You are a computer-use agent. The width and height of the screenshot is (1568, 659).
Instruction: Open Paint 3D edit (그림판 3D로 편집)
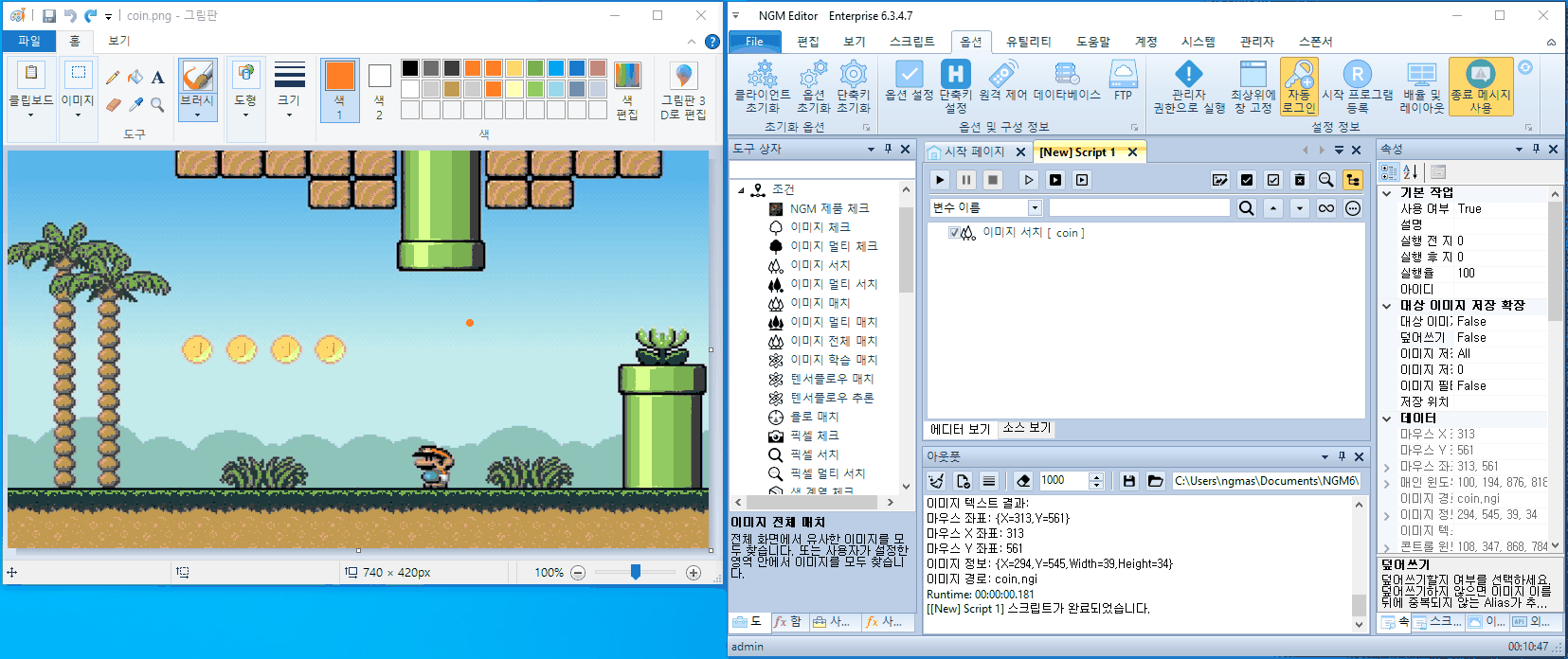(x=683, y=89)
